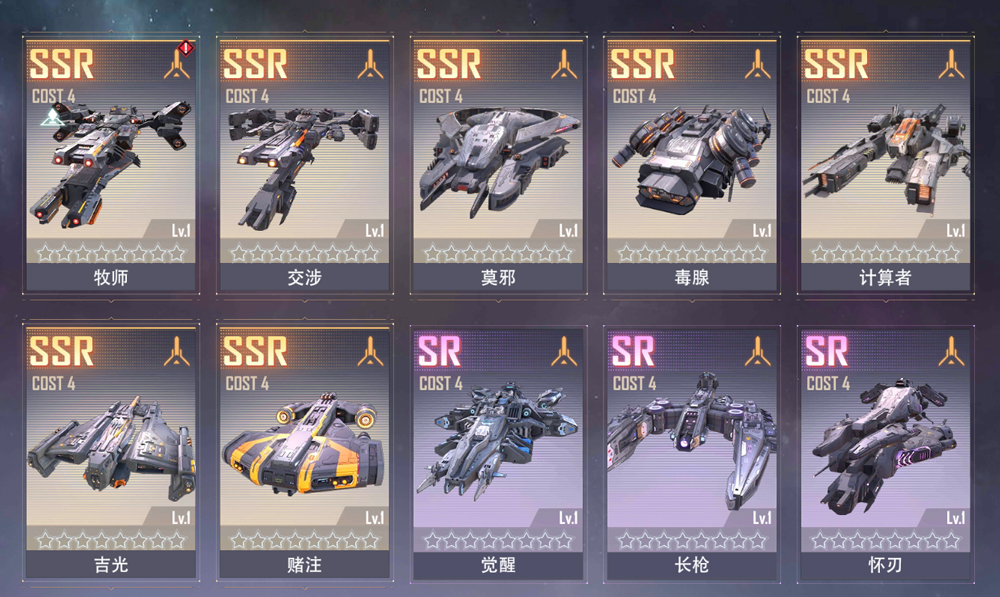The height and width of the screenshot is (597, 1000).
Task: Click the SSR rarity label on 毒腺 card
Action: 642,64
